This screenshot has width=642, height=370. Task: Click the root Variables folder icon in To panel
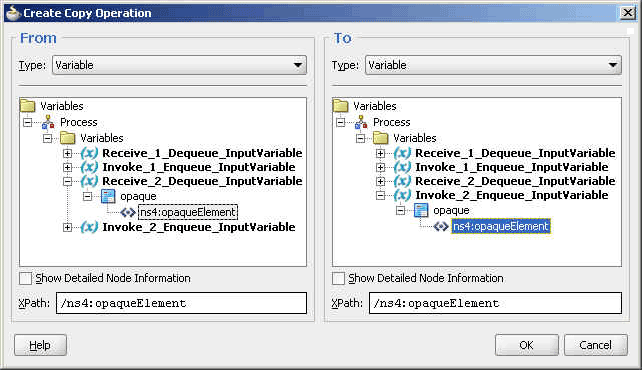point(341,106)
